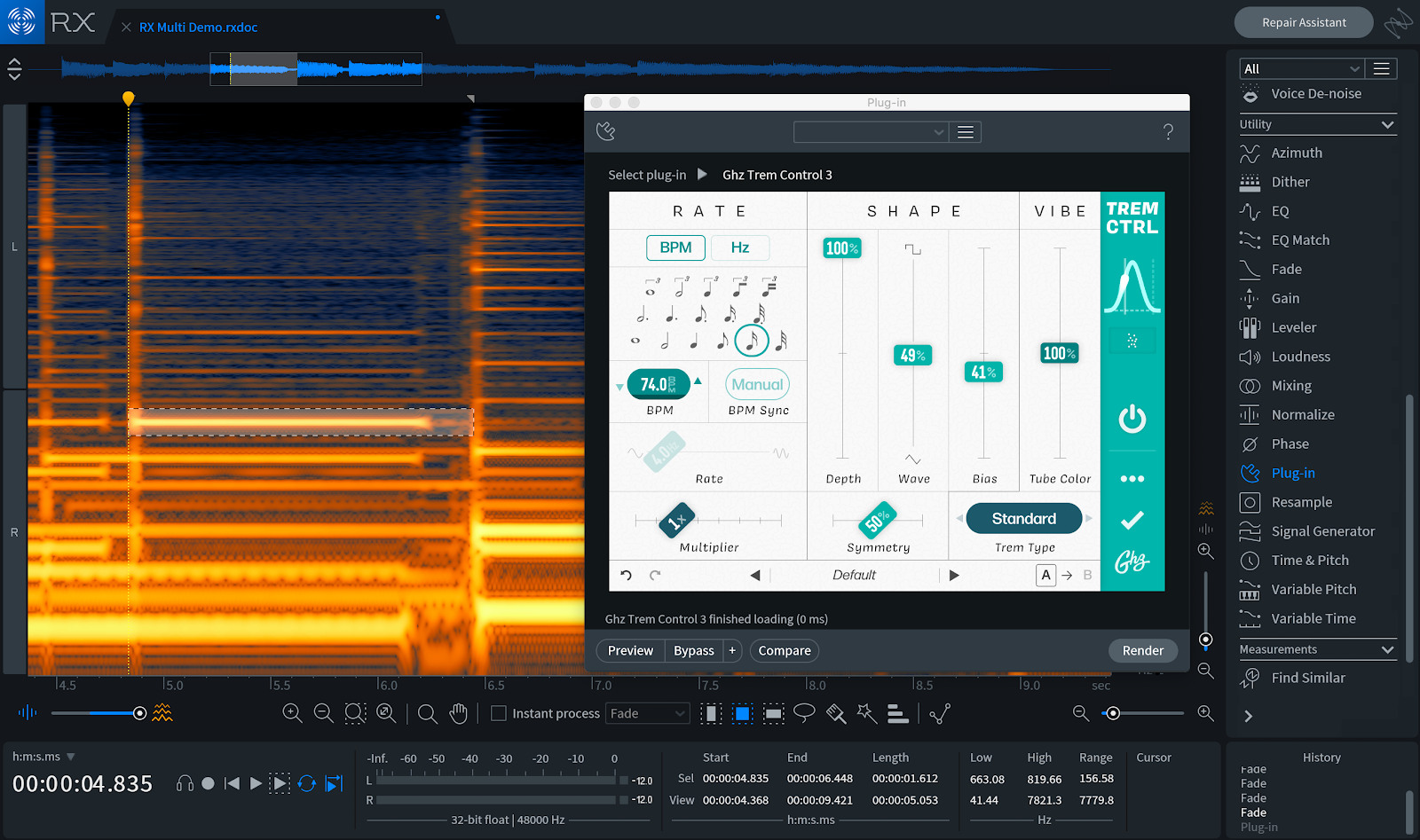The width and height of the screenshot is (1420, 840).
Task: Click the Zoom In time icon
Action: (292, 713)
